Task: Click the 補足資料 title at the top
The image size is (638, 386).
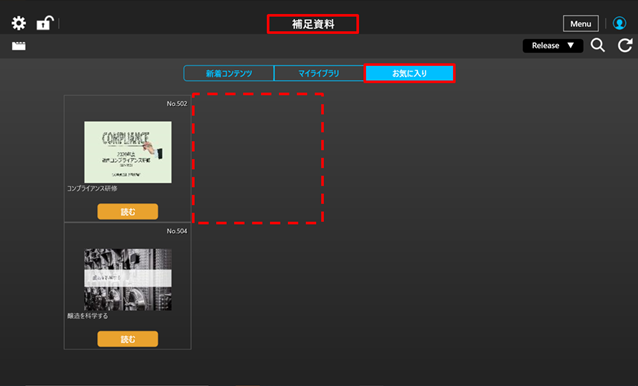Action: tap(313, 24)
